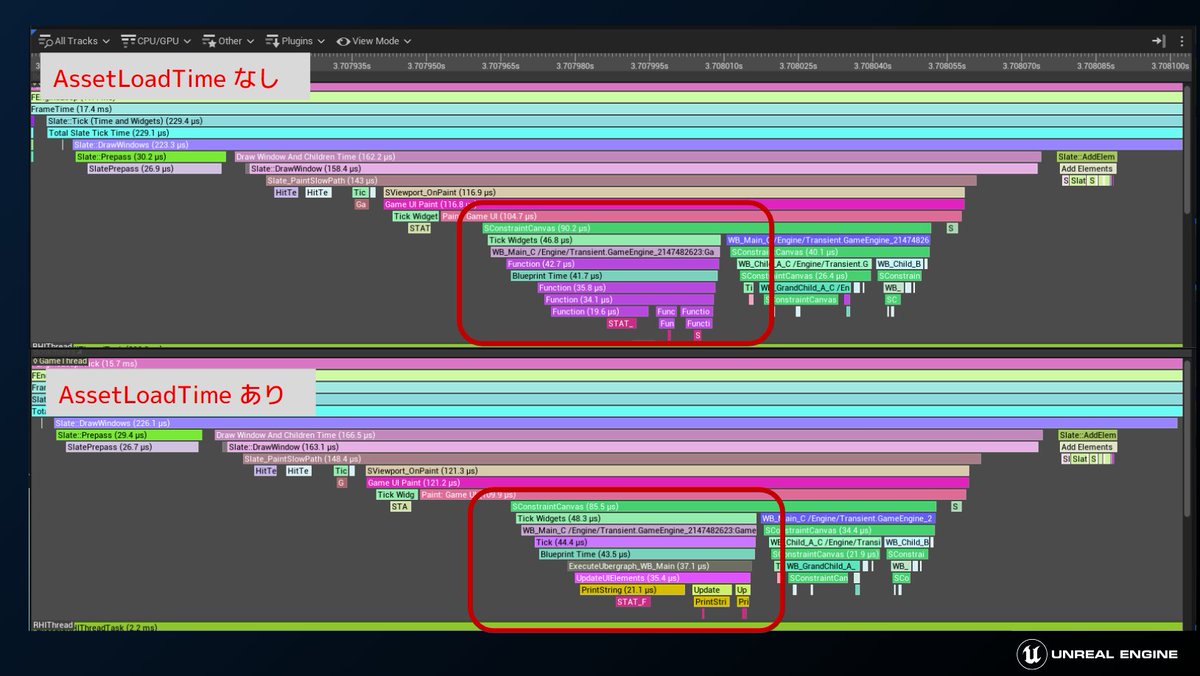Screen dimensions: 1200x676
Task: Open the CPU/GPU tracks dropdown
Action: click(156, 41)
